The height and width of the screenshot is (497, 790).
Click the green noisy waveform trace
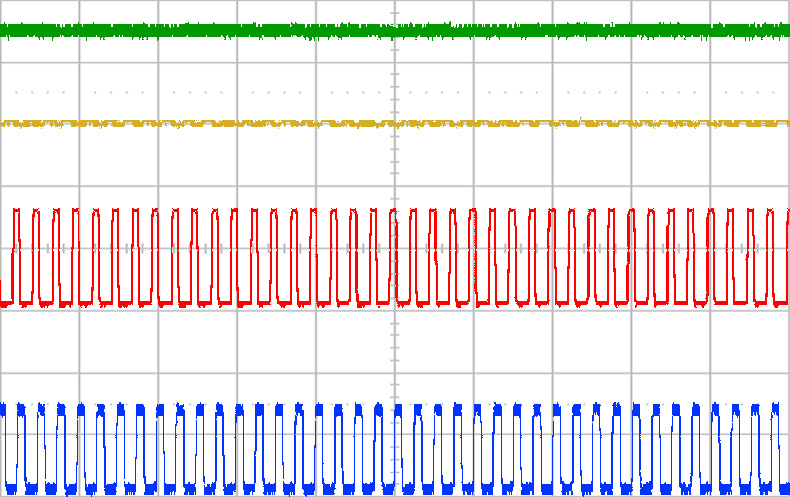200,31
